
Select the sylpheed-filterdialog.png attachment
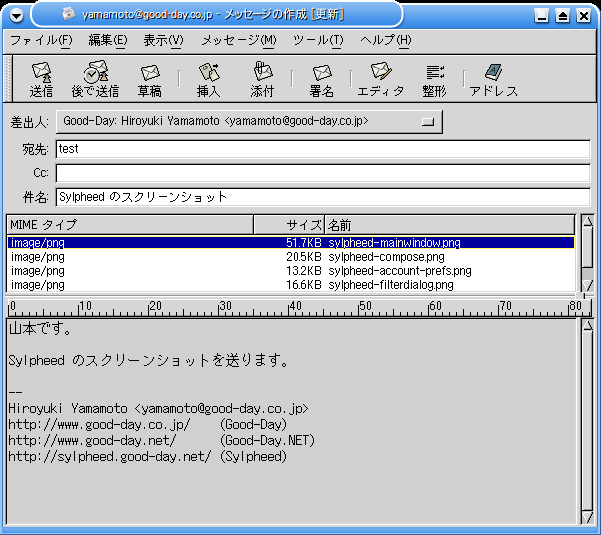tap(391, 285)
